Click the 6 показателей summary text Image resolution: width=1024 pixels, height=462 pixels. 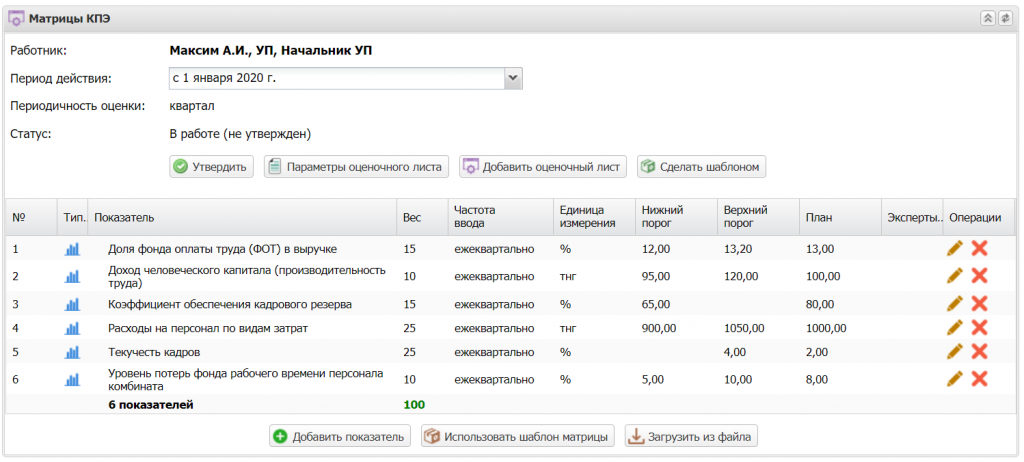[151, 404]
